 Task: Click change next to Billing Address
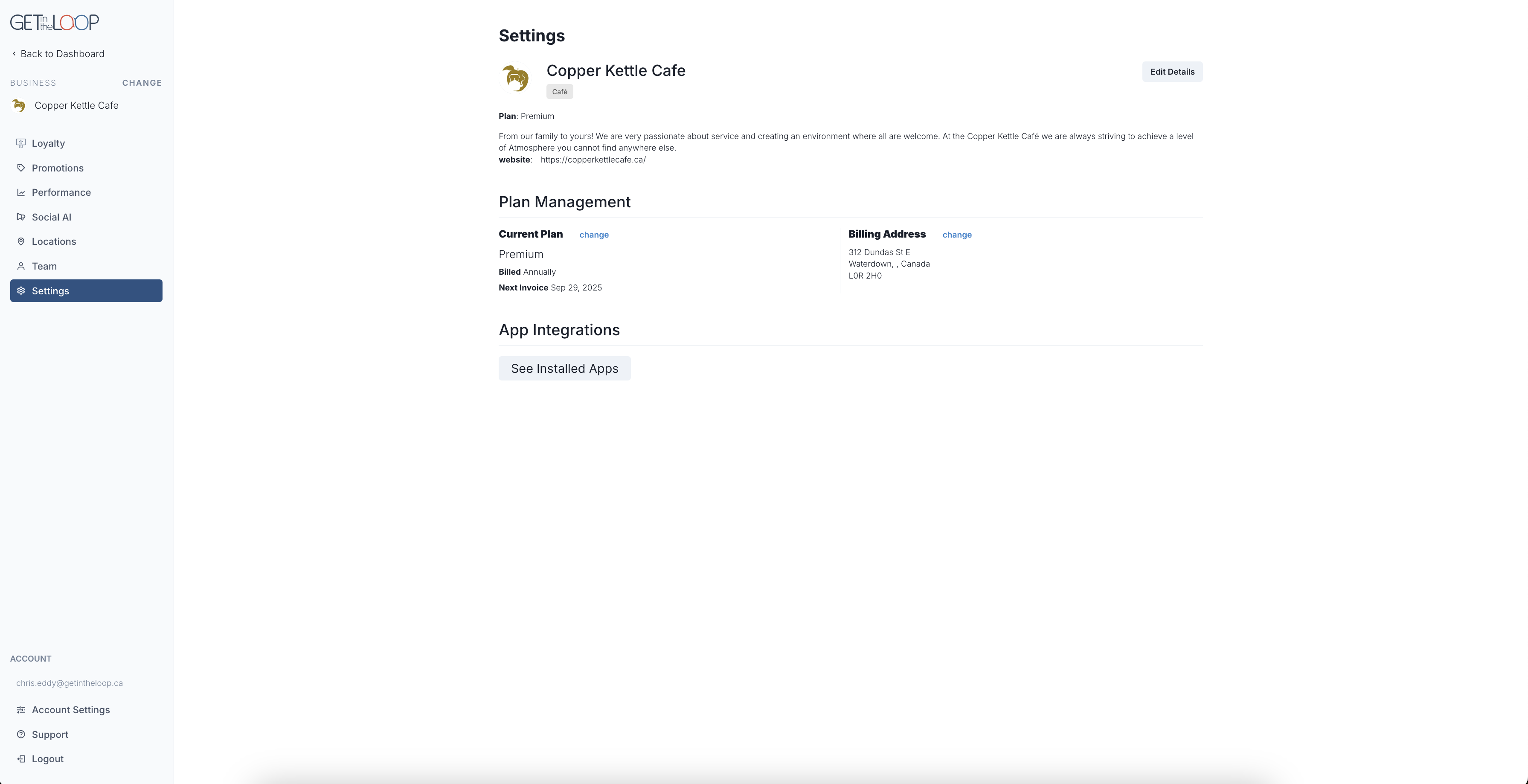[957, 235]
